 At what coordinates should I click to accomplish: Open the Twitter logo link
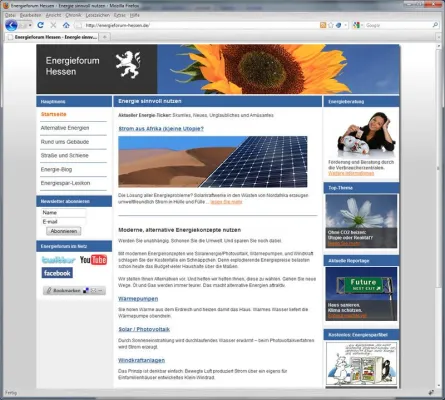pyautogui.click(x=59, y=260)
